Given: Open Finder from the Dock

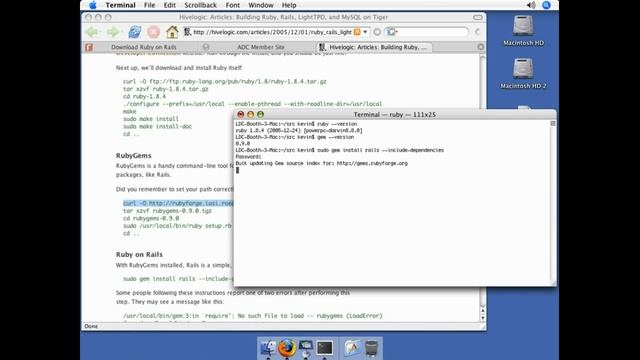Looking at the screenshot, I should tap(268, 348).
